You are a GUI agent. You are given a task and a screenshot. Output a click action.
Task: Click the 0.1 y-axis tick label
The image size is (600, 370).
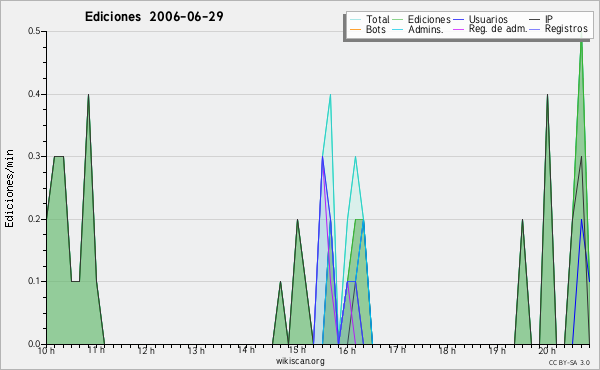[34, 282]
